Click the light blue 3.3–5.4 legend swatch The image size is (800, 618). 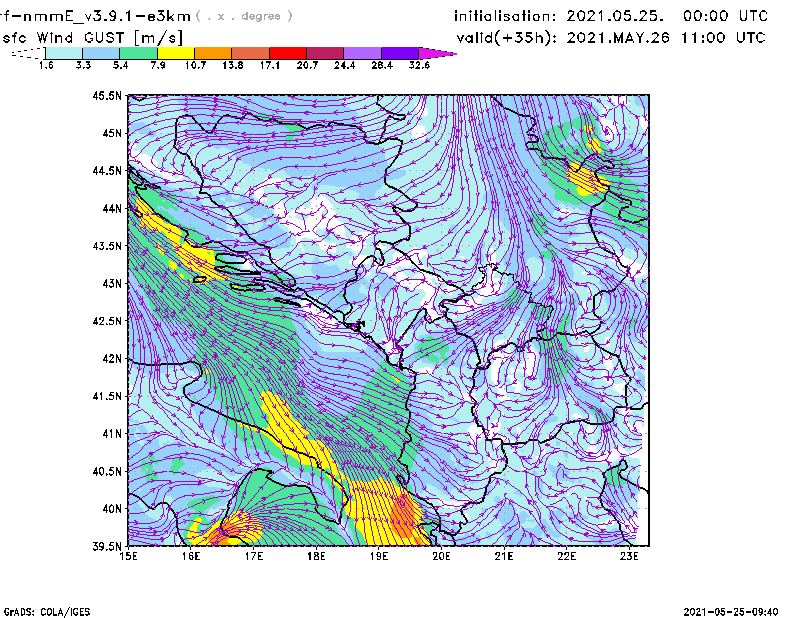click(101, 53)
